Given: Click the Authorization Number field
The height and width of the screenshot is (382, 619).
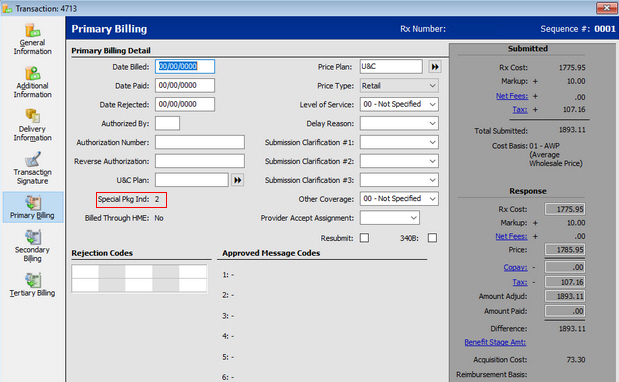Looking at the screenshot, I should [200, 142].
